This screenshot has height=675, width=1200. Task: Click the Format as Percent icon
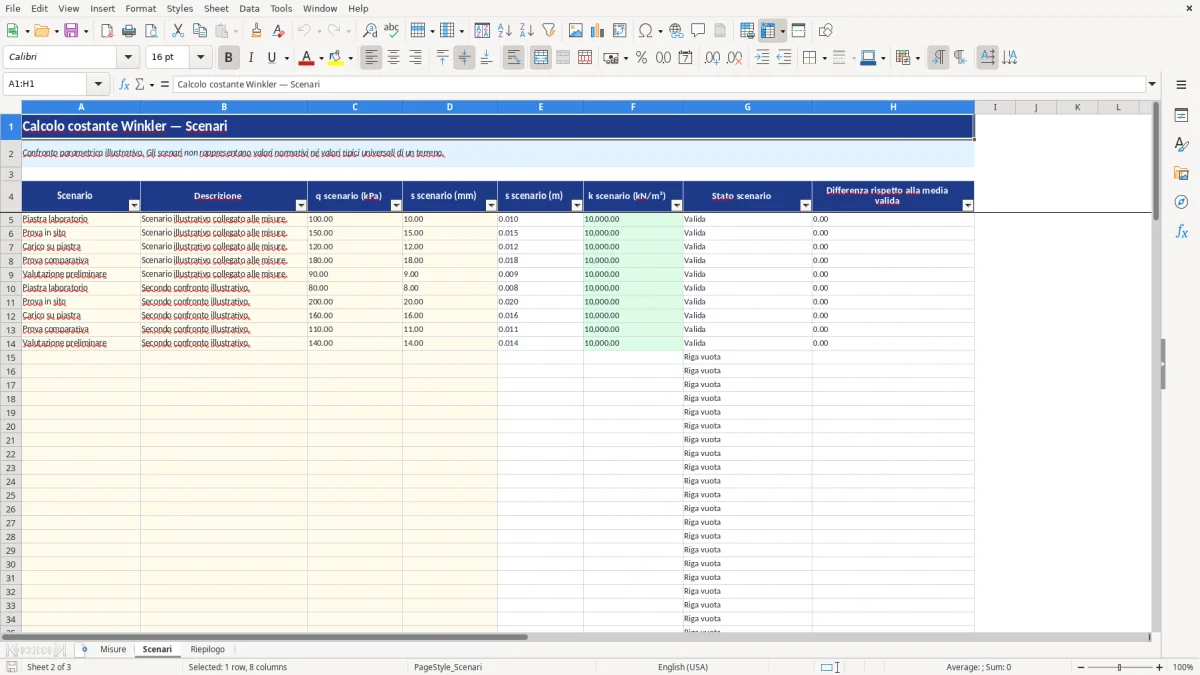tap(641, 58)
